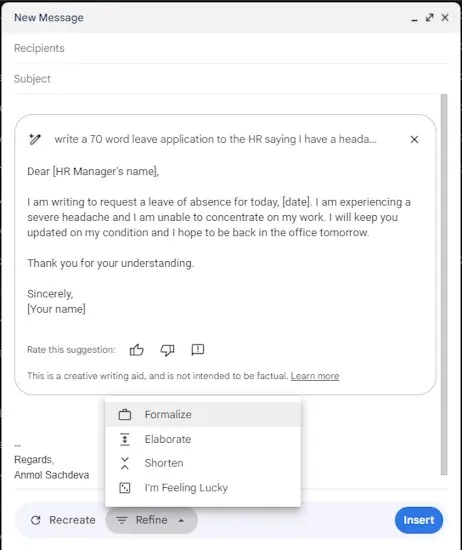
Task: Dismiss the AI suggestion with the X icon
Action: 414,140
